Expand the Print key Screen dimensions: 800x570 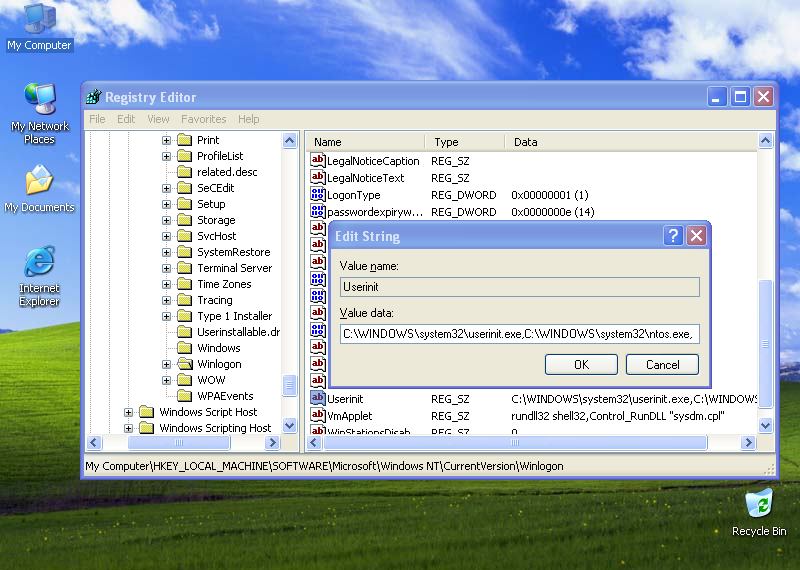point(166,140)
